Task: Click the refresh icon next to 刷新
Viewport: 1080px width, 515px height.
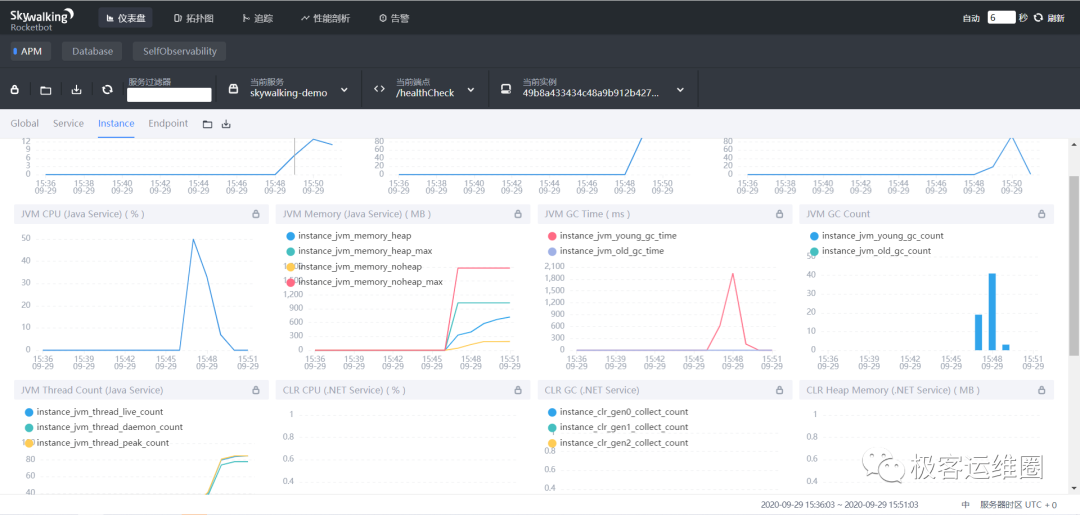Action: point(1038,18)
